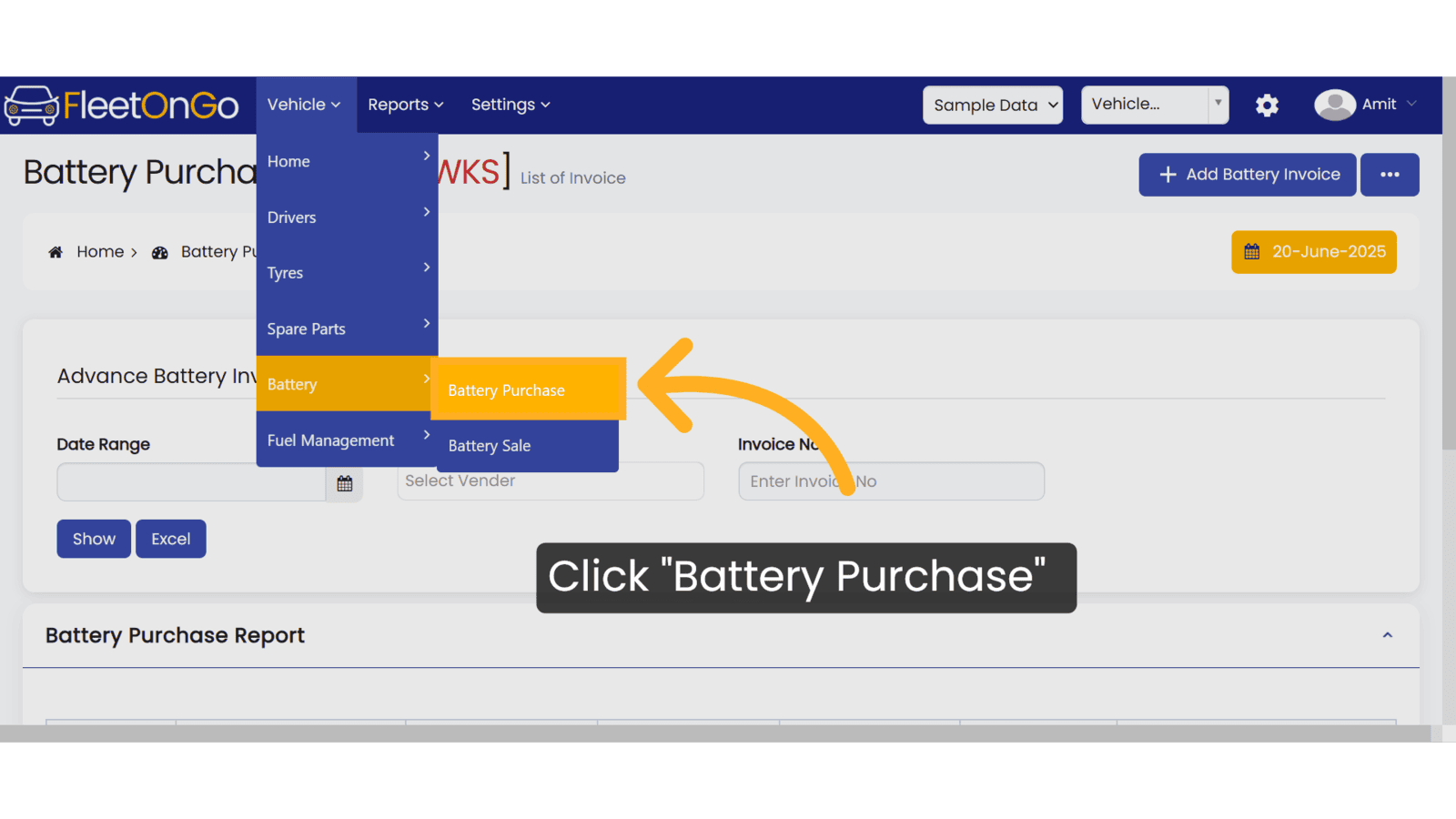Viewport: 1456px width, 819px height.
Task: Click the horizontal scrollbar at bottom
Action: pos(715,733)
